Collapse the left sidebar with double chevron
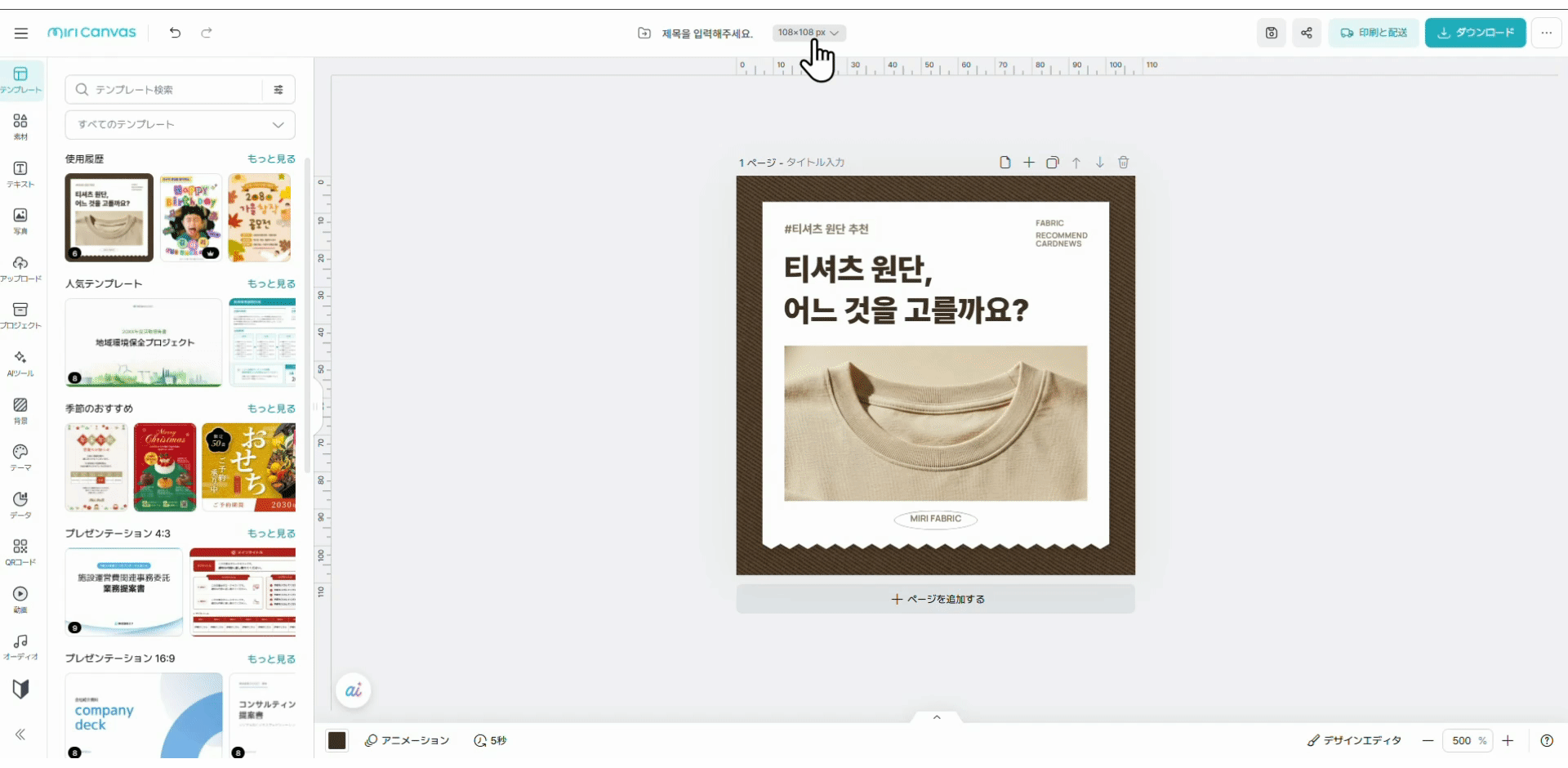The width and height of the screenshot is (1568, 768). 22,735
